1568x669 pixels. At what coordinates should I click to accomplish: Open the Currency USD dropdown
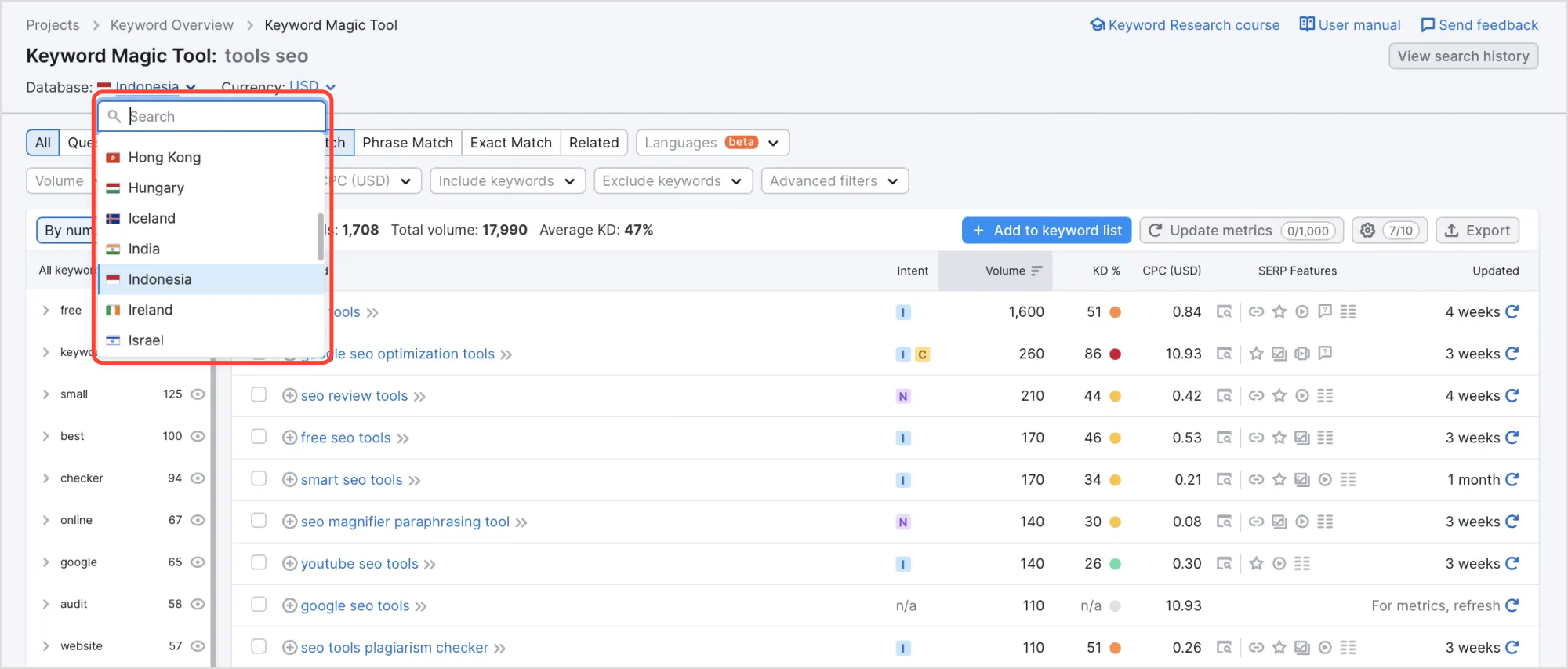pos(312,86)
